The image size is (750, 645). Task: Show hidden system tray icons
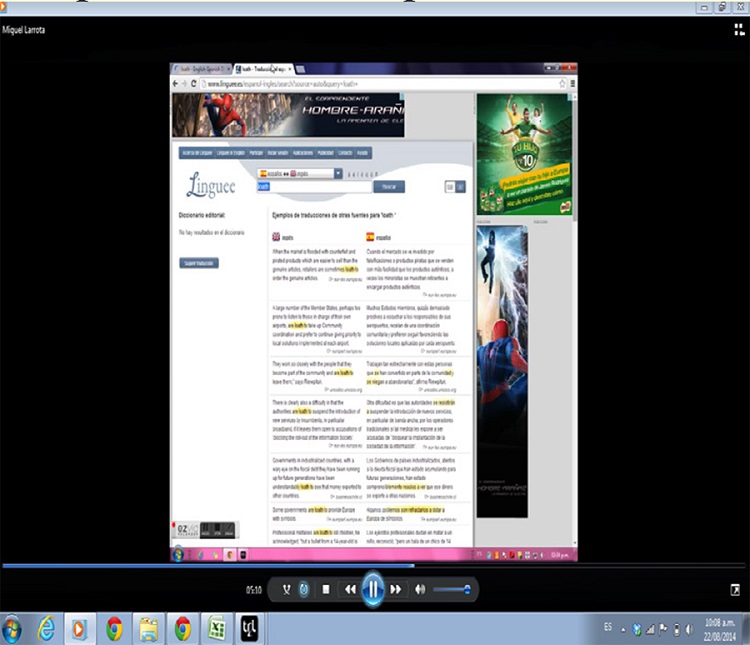point(622,628)
